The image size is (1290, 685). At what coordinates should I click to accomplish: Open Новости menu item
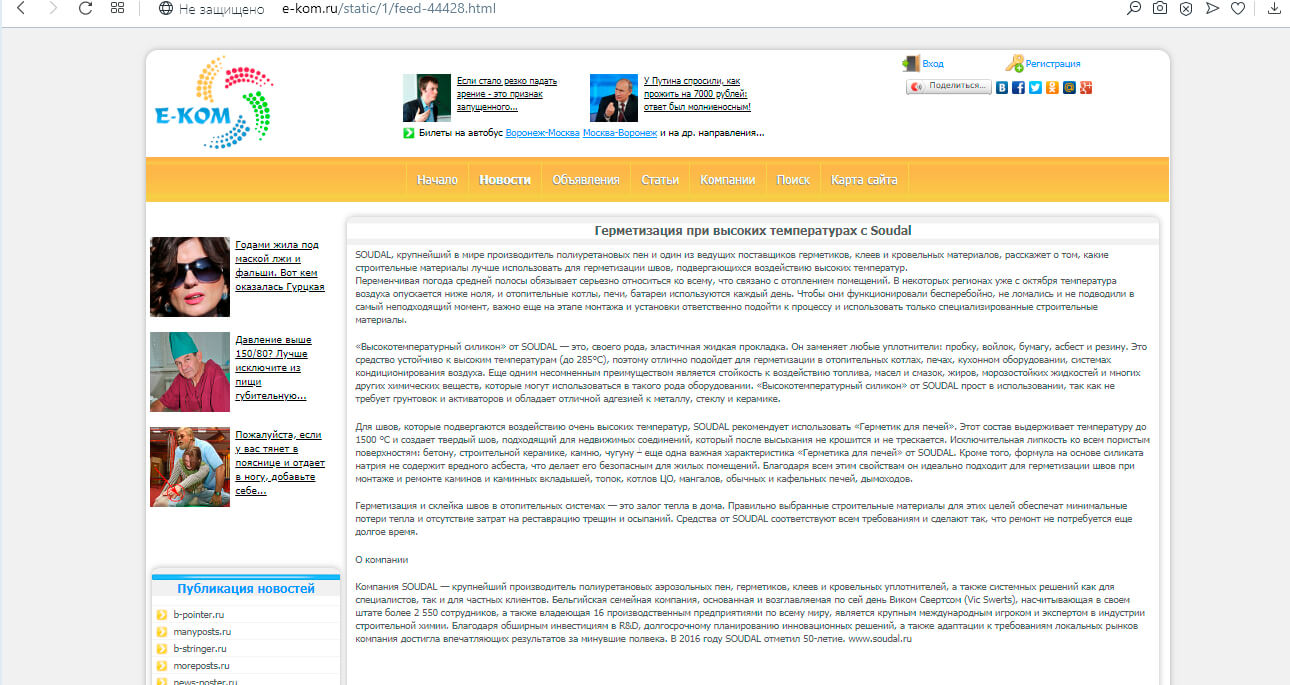(505, 180)
